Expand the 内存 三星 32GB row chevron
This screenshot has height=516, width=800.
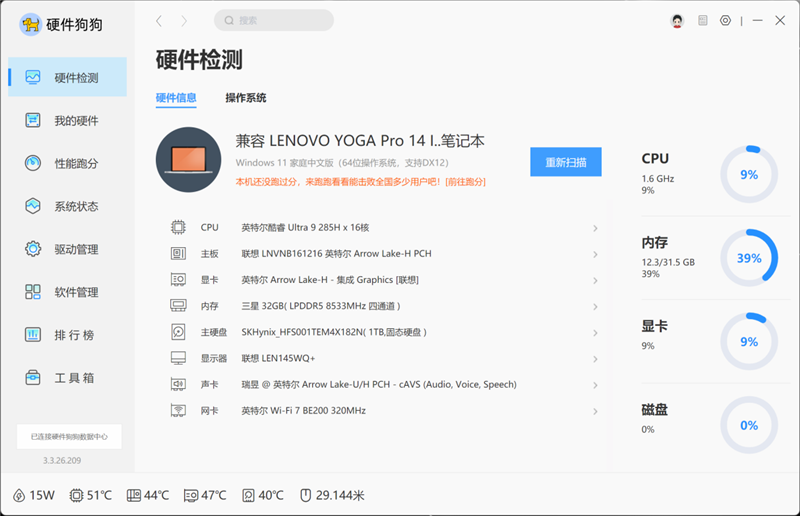(595, 307)
